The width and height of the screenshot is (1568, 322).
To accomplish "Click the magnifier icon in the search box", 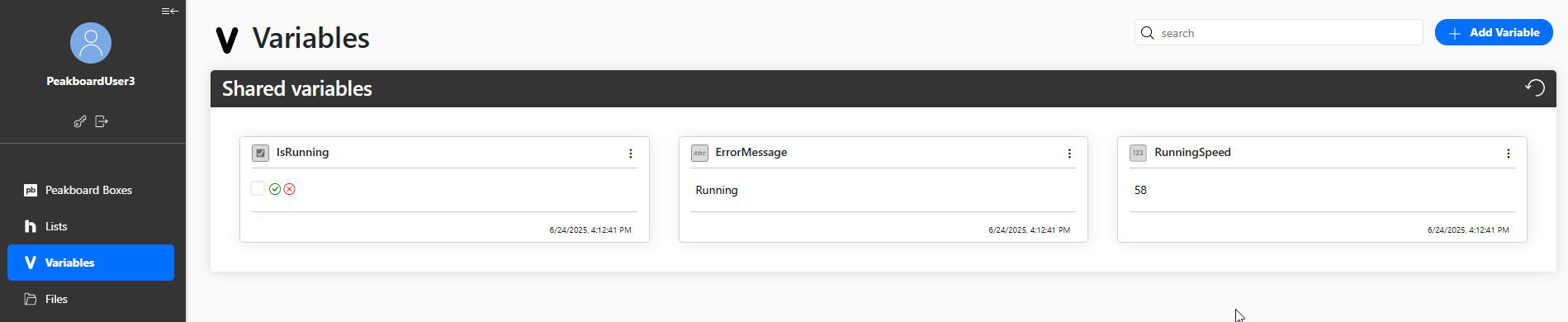I will [x=1147, y=33].
